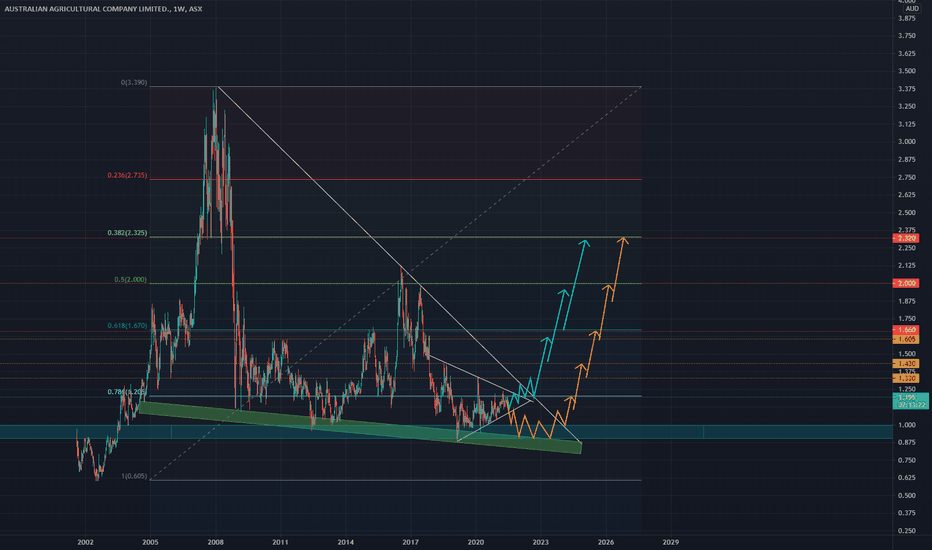Click the 2029 label on time axis
The height and width of the screenshot is (550, 932).
click(x=670, y=542)
